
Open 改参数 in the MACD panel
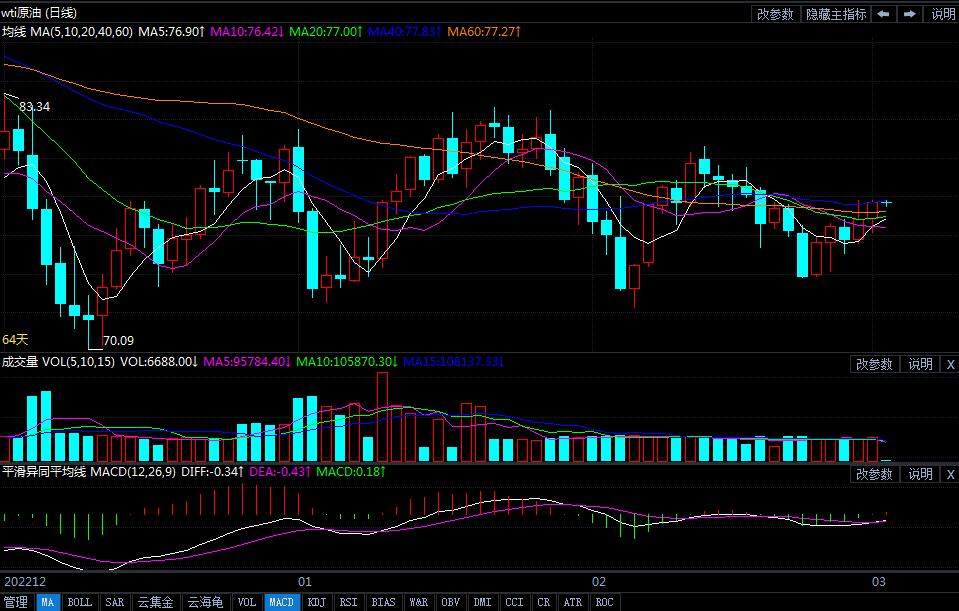click(874, 474)
